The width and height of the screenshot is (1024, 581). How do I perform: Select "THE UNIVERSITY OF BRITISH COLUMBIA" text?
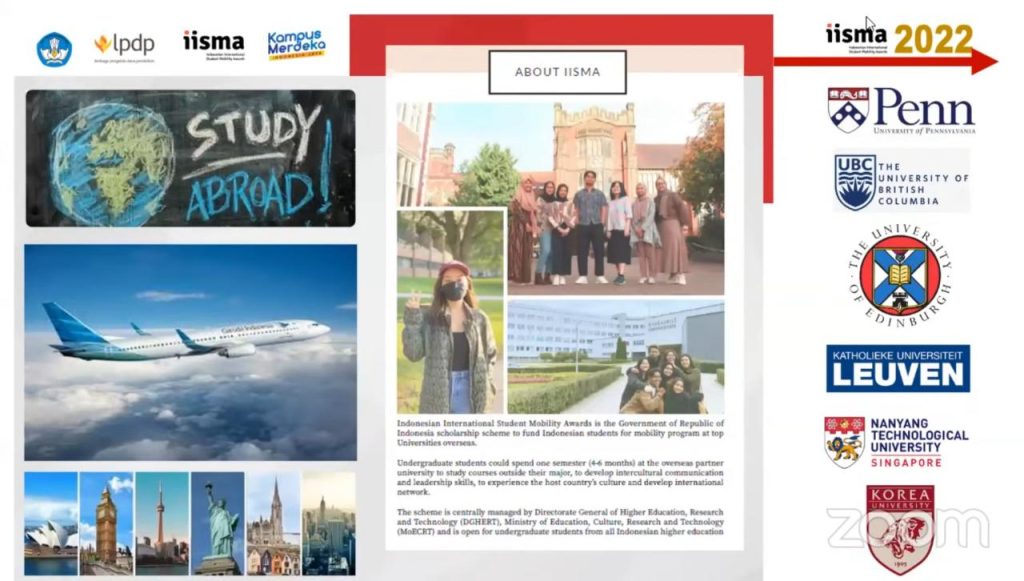[923, 183]
